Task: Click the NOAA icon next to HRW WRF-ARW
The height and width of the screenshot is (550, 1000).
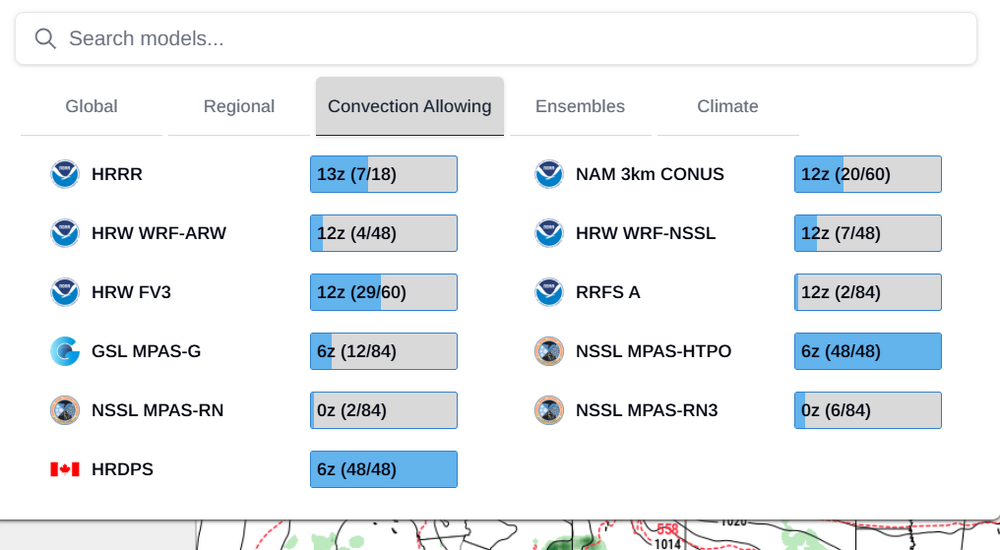Action: click(65, 233)
